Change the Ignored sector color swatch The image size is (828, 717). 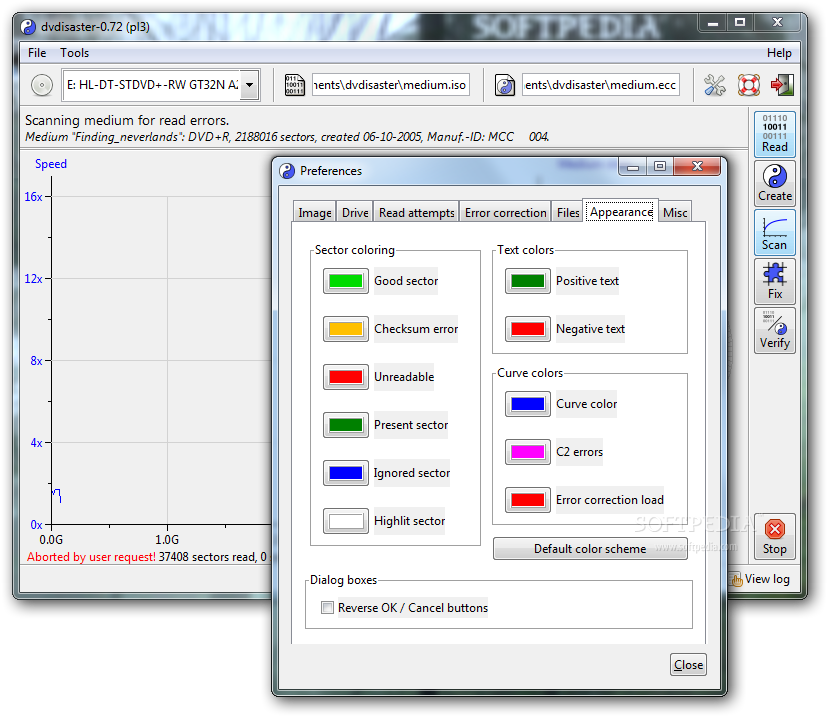coord(346,473)
